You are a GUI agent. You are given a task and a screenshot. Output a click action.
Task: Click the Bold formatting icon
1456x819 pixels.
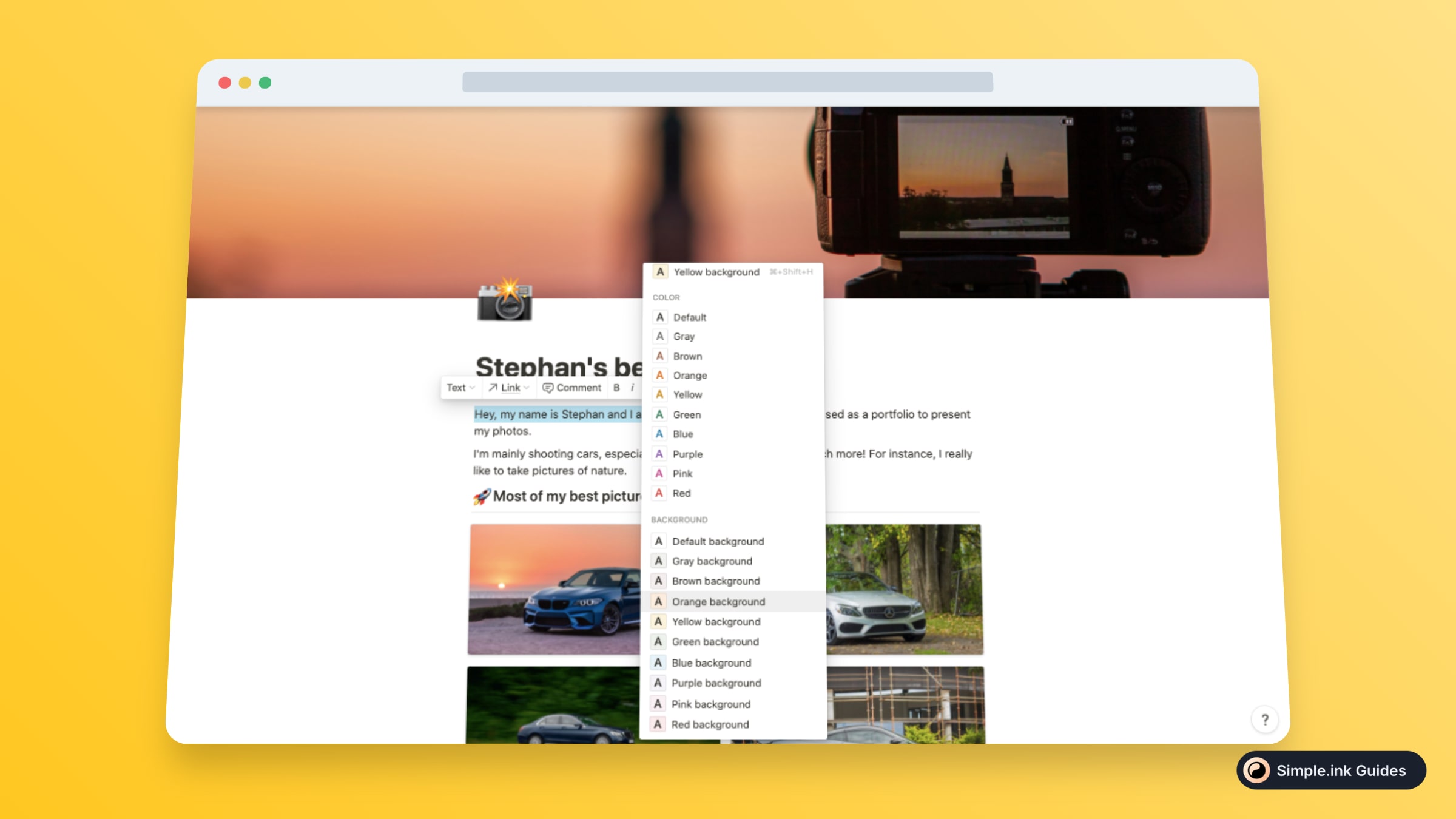click(x=617, y=387)
